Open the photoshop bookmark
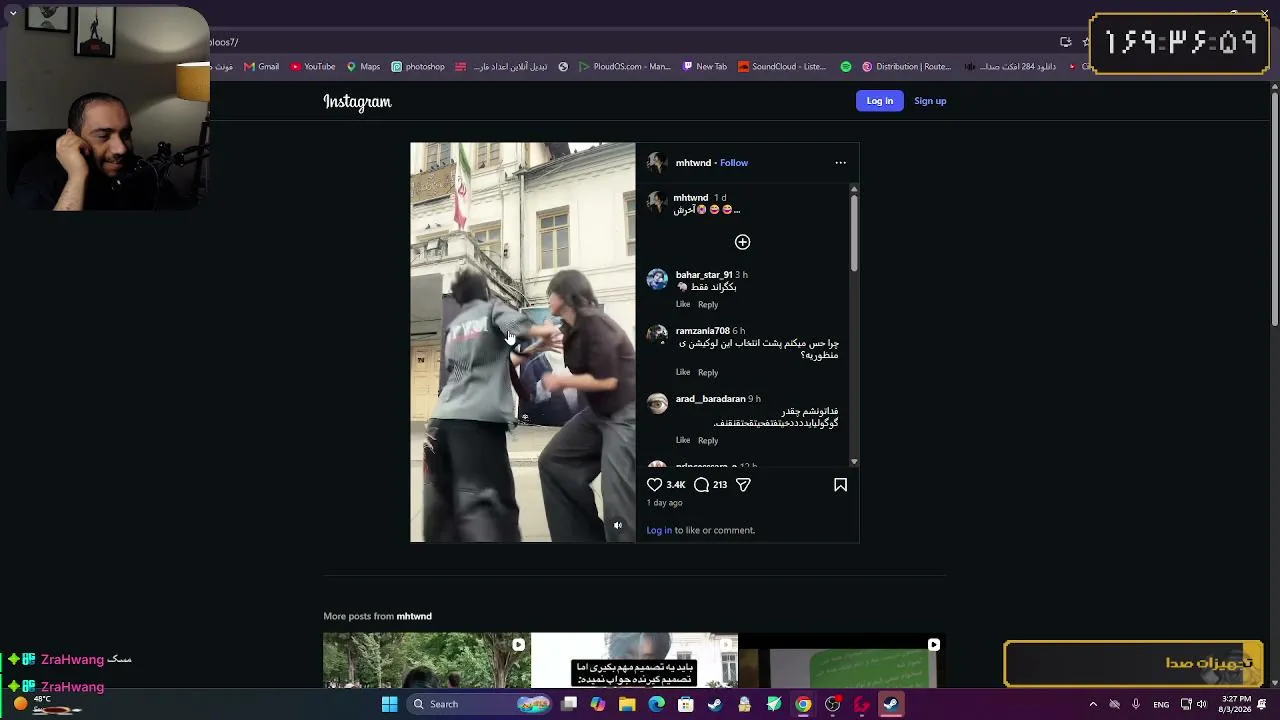 [418, 67]
